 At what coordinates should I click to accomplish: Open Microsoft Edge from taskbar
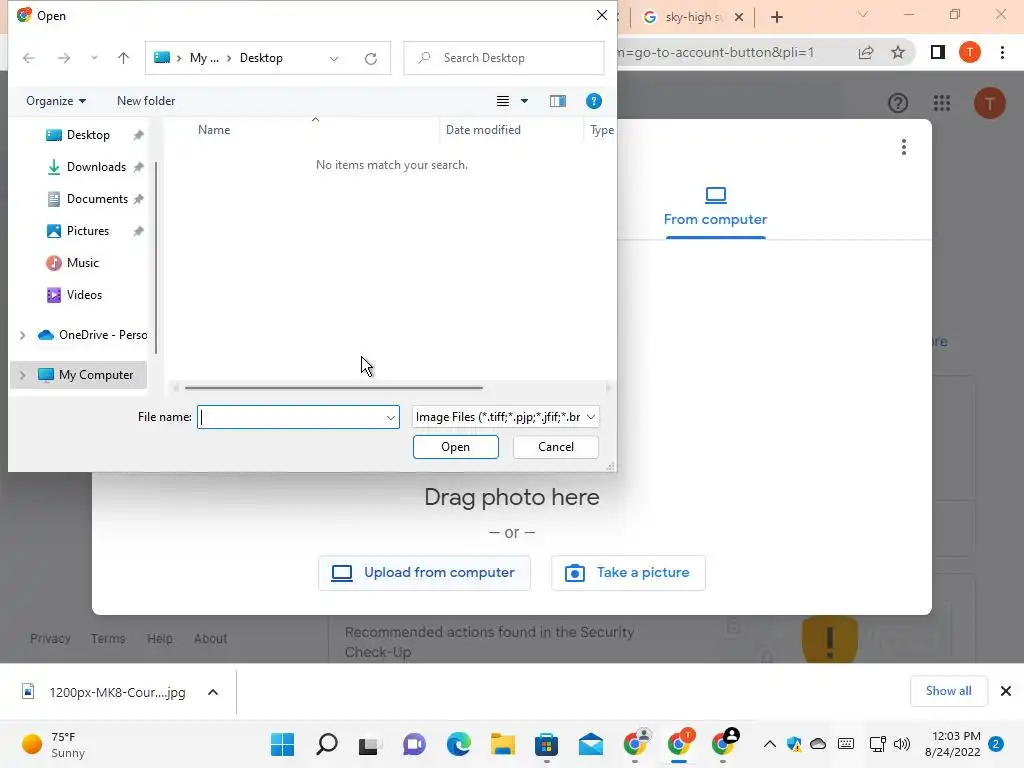(x=458, y=744)
